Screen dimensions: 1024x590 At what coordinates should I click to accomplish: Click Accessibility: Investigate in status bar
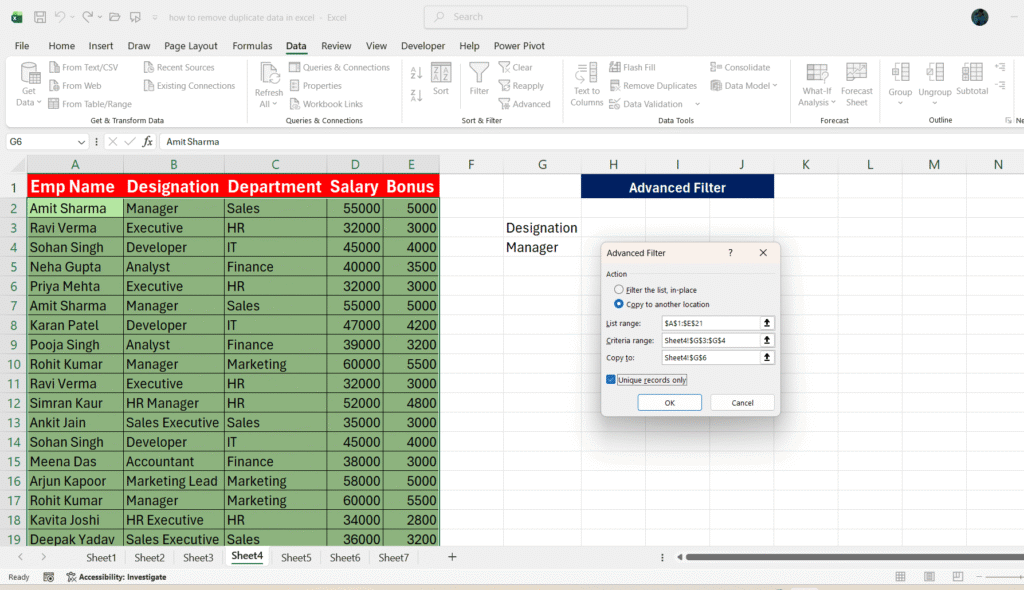(116, 577)
